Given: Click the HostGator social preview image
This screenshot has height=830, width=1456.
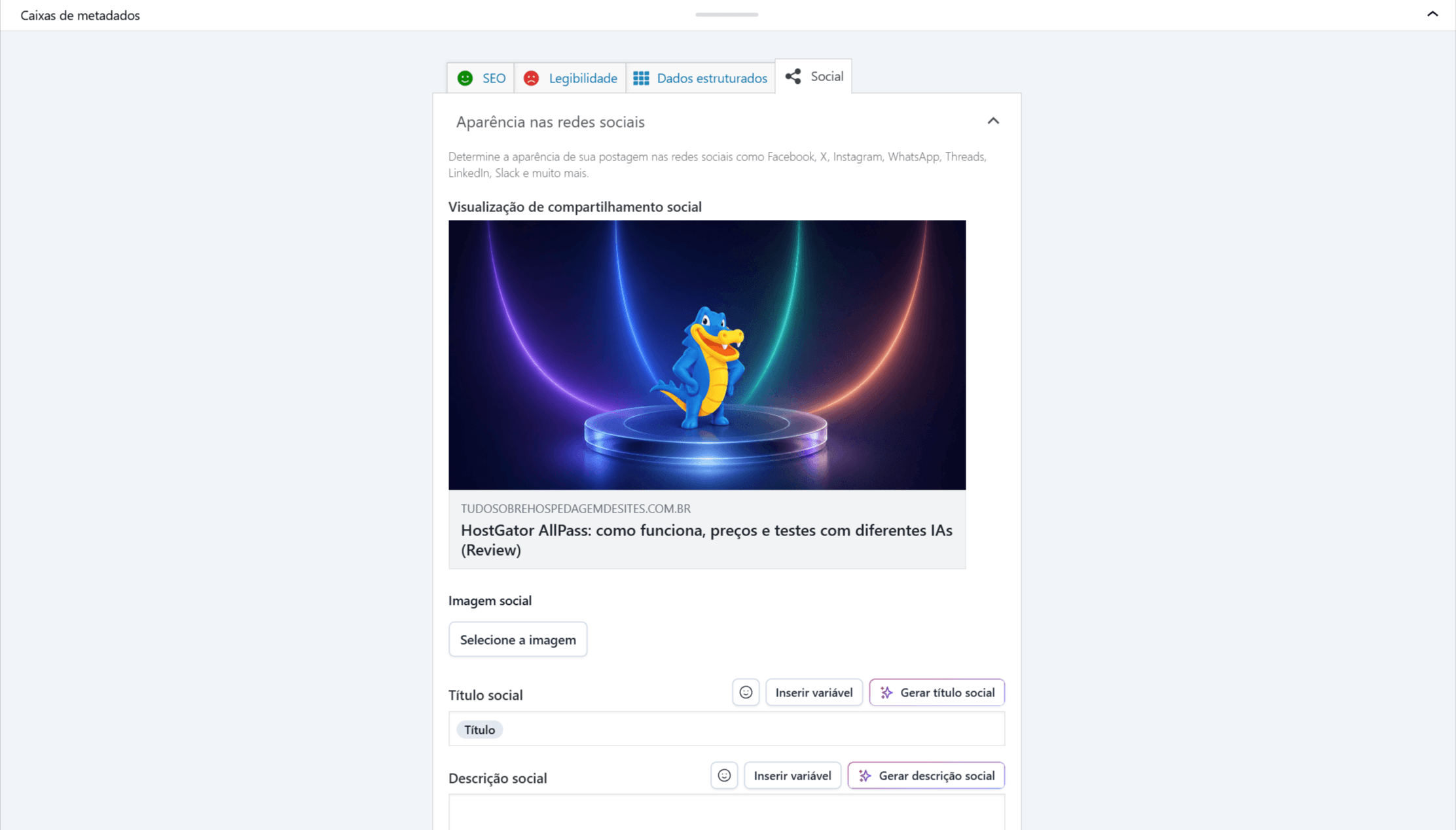Looking at the screenshot, I should (x=707, y=355).
